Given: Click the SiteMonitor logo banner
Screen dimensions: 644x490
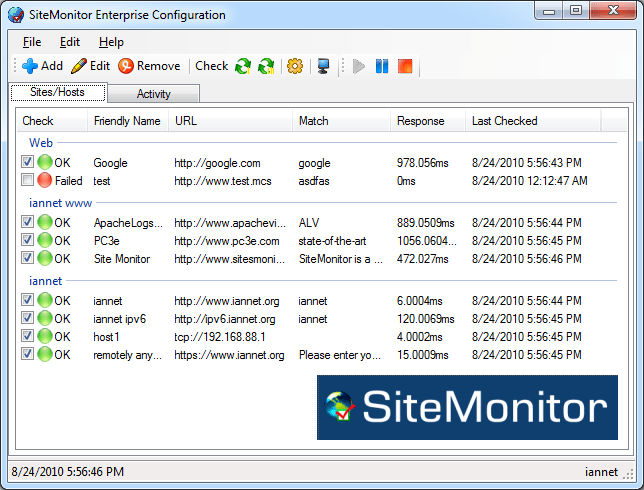Looking at the screenshot, I should click(x=467, y=407).
